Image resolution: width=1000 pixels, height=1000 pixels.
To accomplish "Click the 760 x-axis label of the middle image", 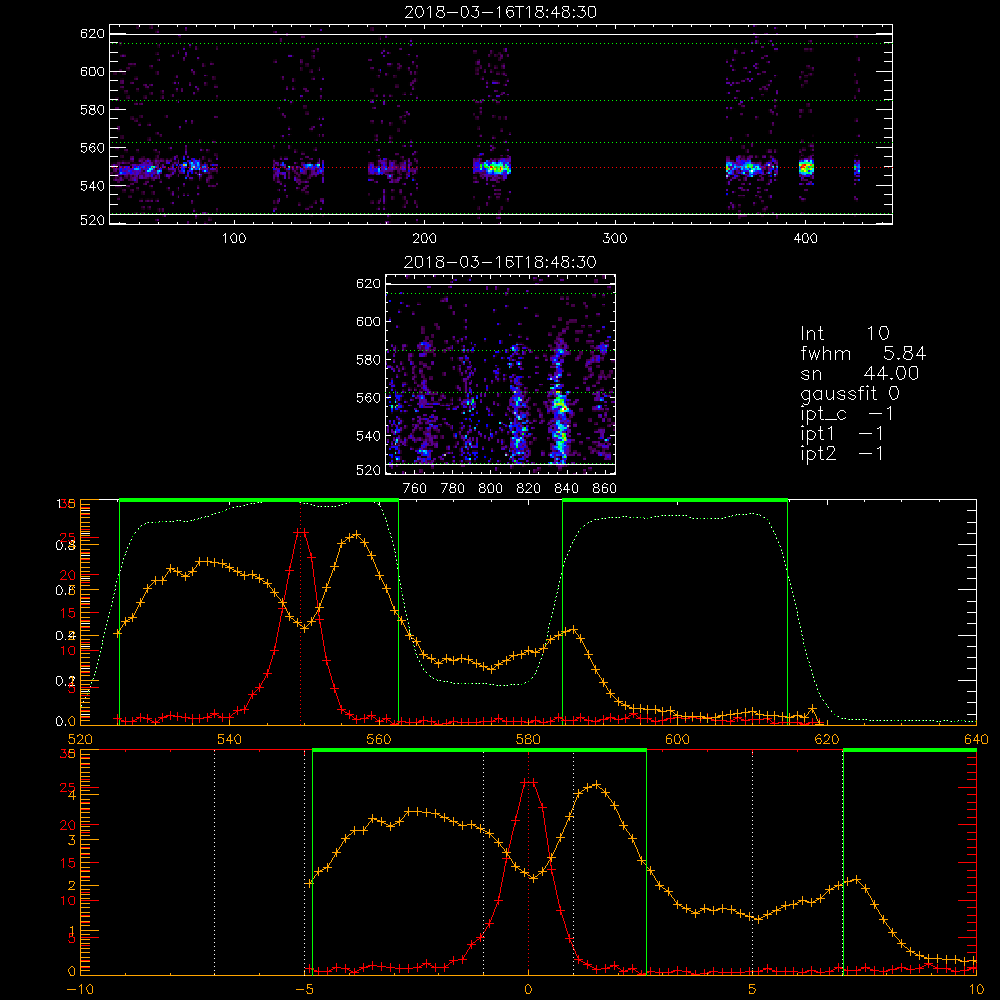I will [415, 489].
